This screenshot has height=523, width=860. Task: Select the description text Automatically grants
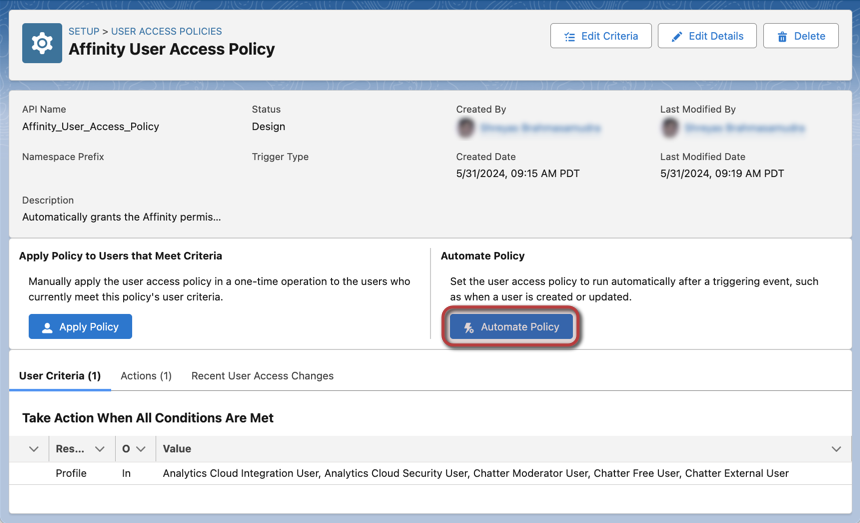121,217
